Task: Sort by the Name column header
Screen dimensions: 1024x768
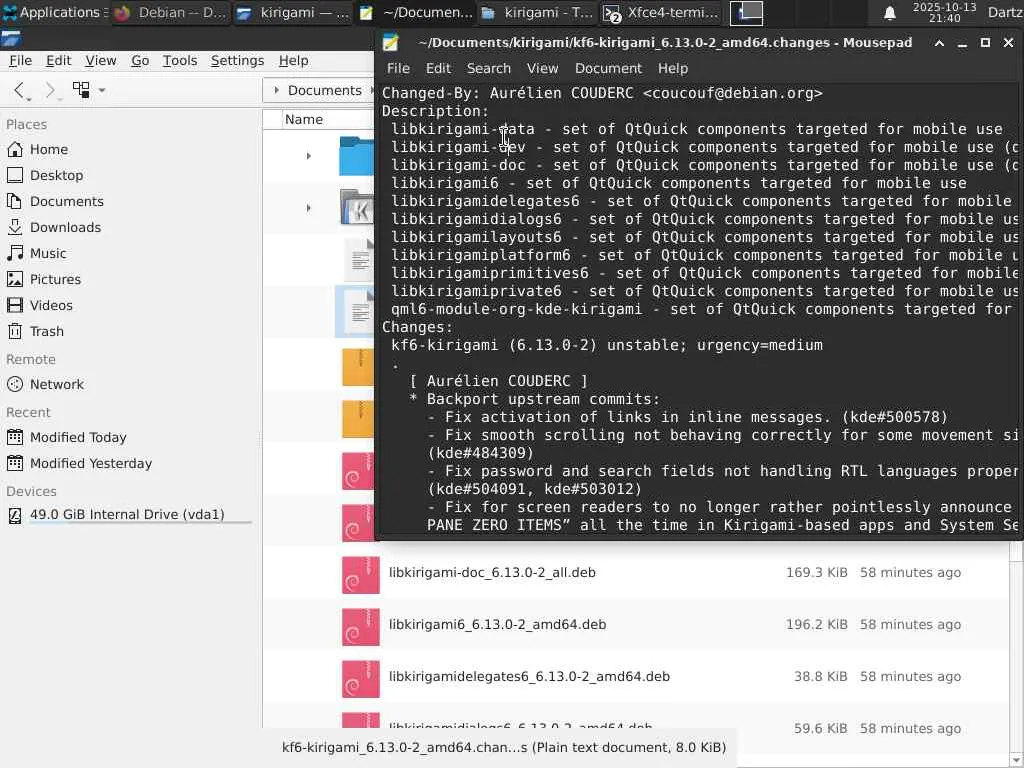Action: tap(304, 120)
